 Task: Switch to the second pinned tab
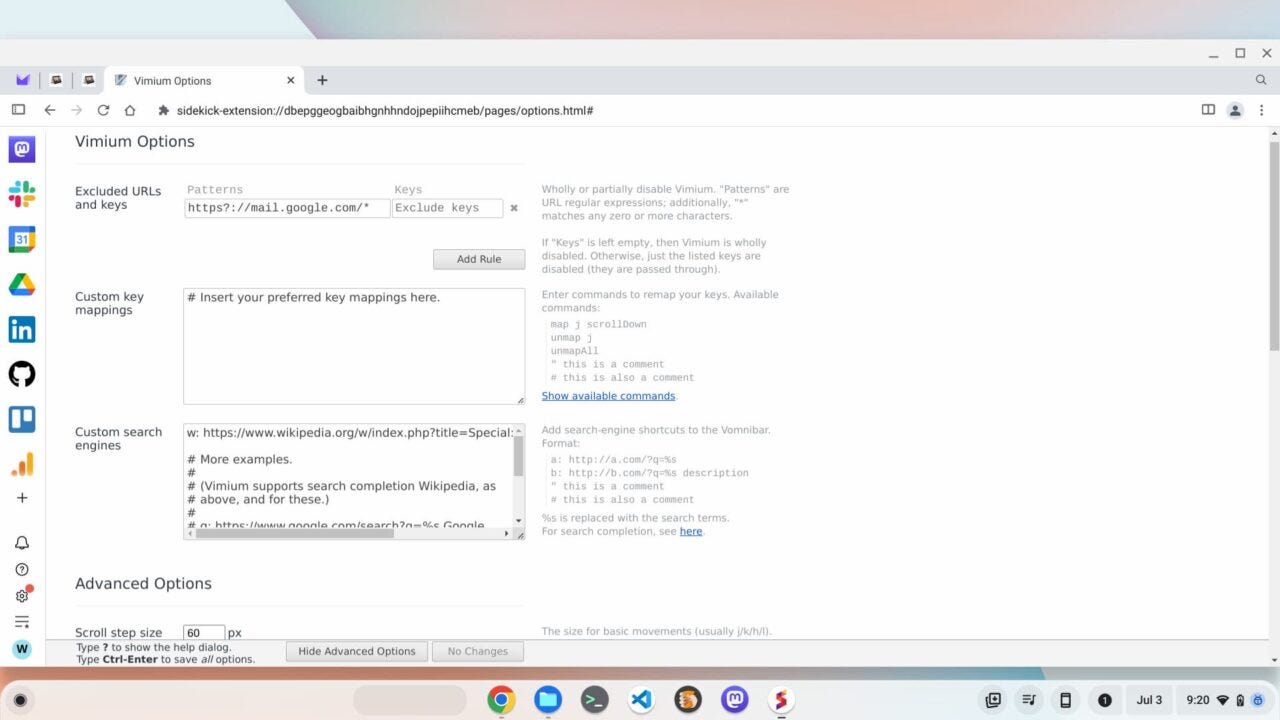56,80
